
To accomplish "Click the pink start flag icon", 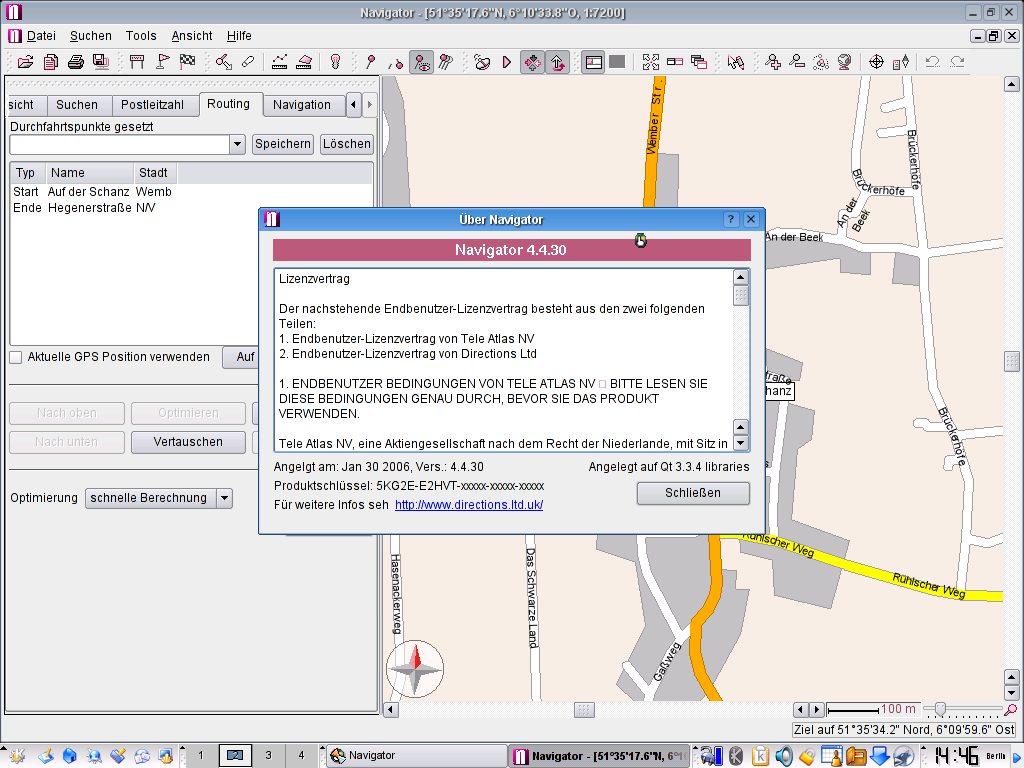I will point(163,62).
